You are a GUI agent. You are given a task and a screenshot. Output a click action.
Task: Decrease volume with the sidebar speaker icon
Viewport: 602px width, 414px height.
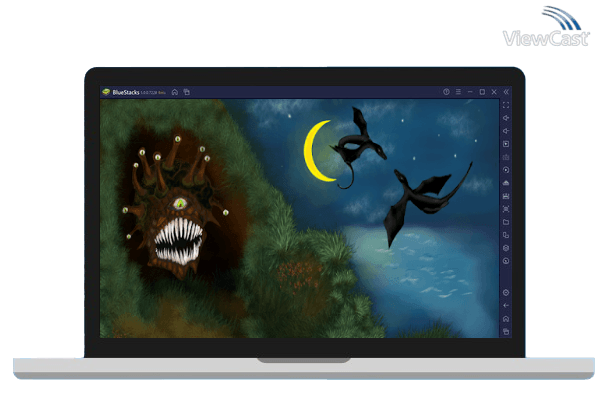click(x=506, y=131)
